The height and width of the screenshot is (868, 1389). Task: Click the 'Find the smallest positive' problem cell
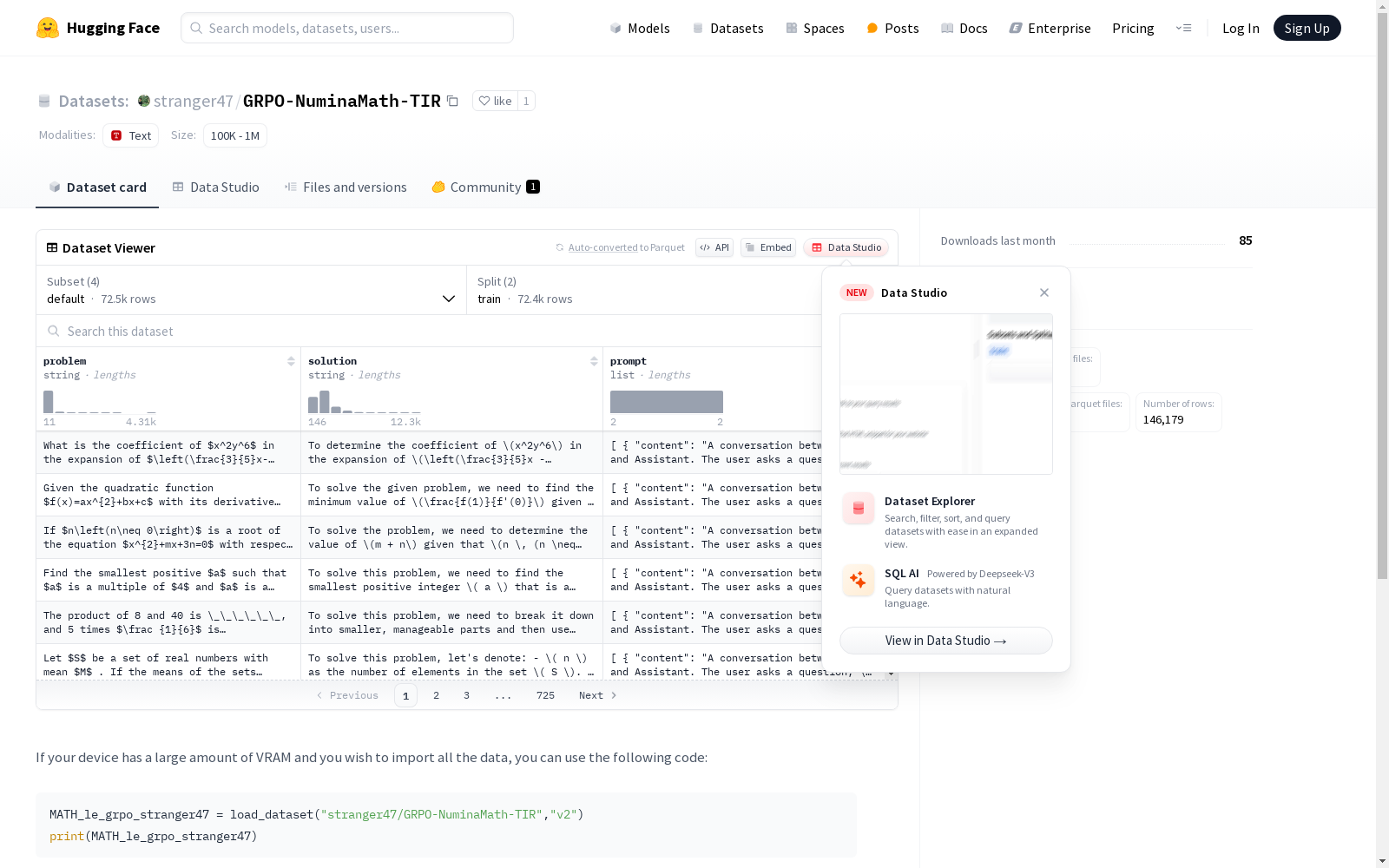coord(168,580)
